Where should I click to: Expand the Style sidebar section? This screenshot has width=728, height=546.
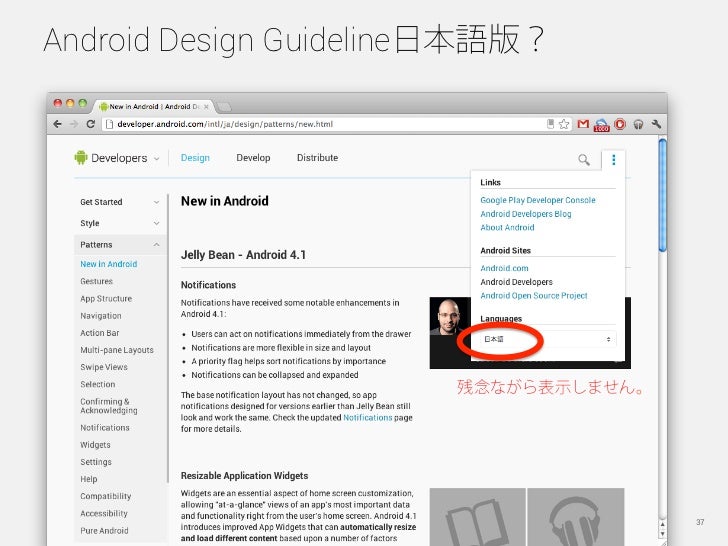pos(120,223)
